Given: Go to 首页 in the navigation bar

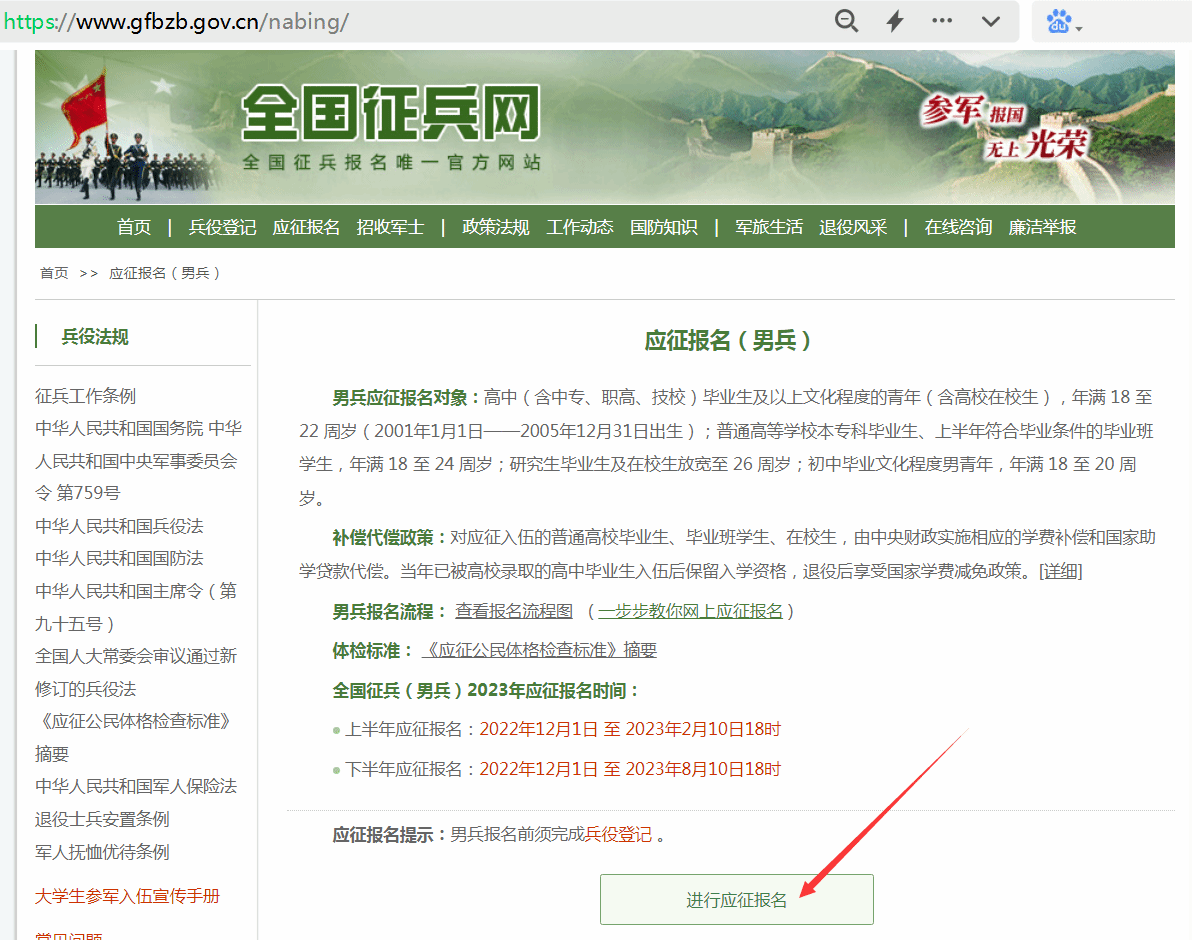Looking at the screenshot, I should click(x=134, y=227).
